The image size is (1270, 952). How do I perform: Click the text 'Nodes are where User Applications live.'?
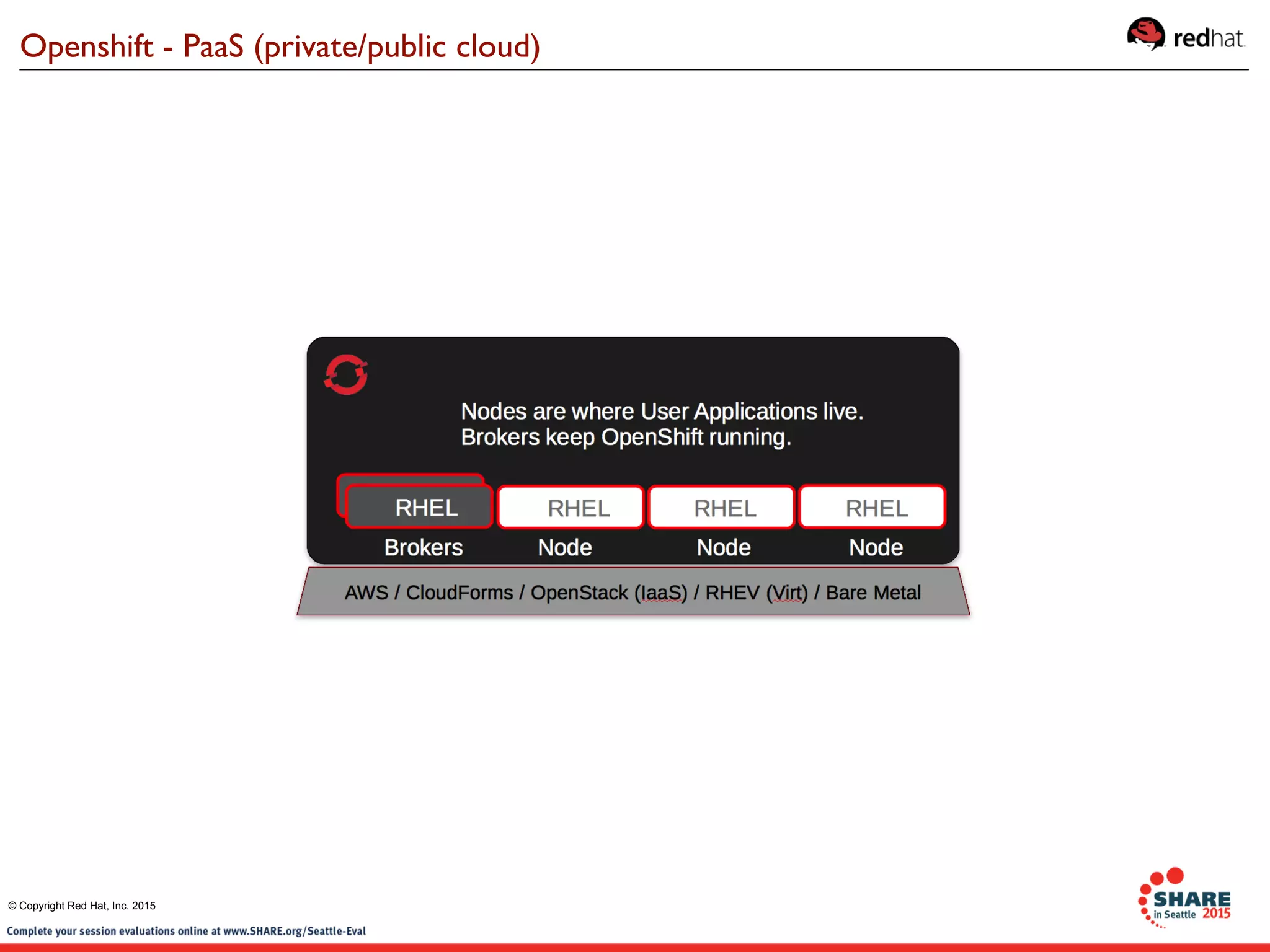tap(662, 411)
